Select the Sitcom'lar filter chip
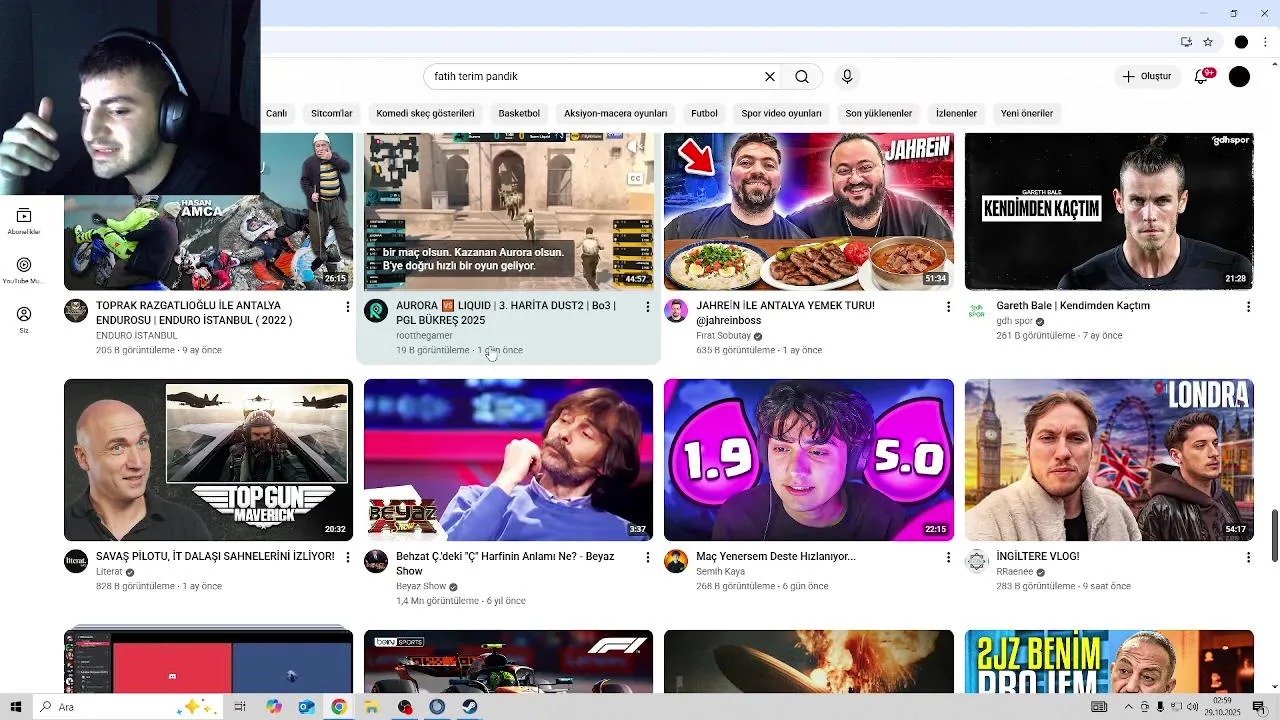The height and width of the screenshot is (720, 1280). pos(331,113)
